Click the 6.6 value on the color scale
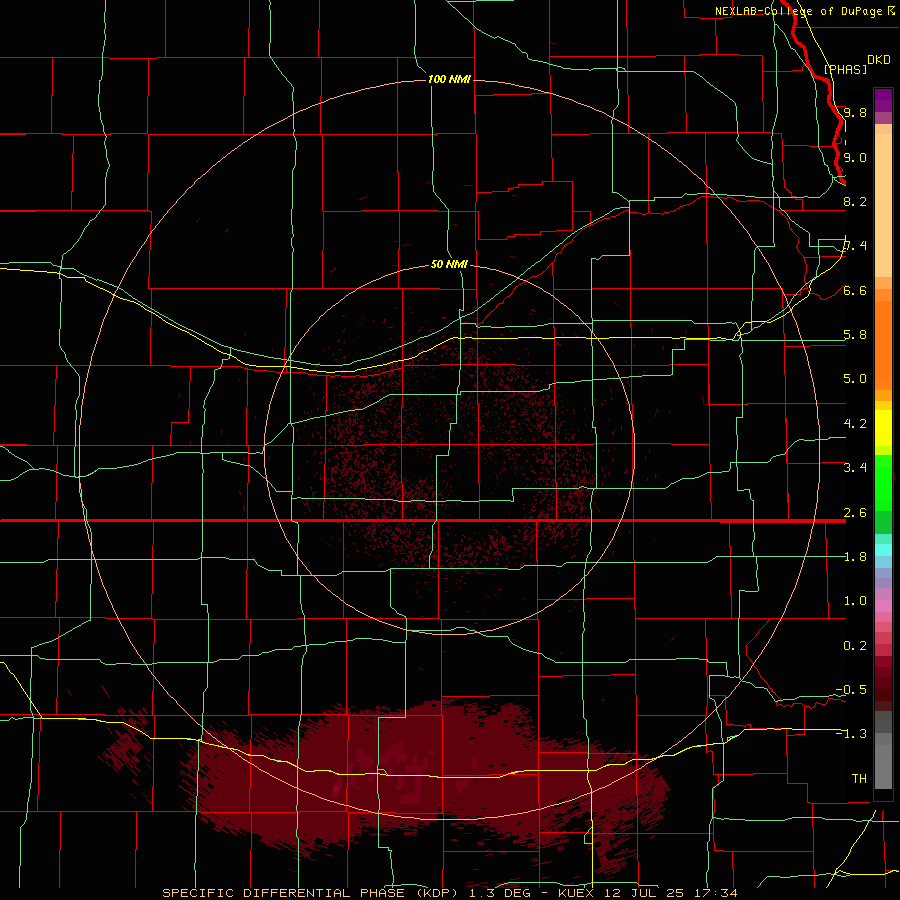900x900 pixels. click(855, 290)
